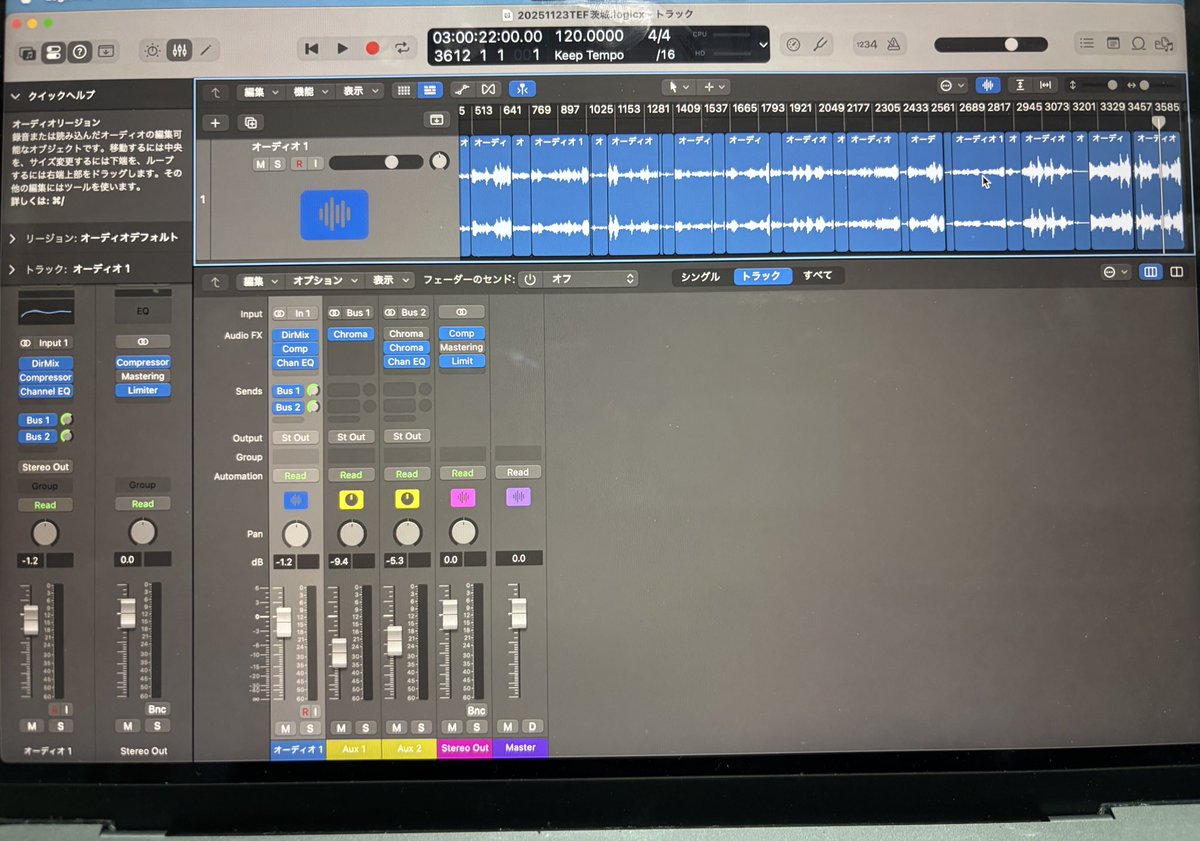
Task: Enable the blue Catch Playhead waveform icon
Action: tap(988, 85)
